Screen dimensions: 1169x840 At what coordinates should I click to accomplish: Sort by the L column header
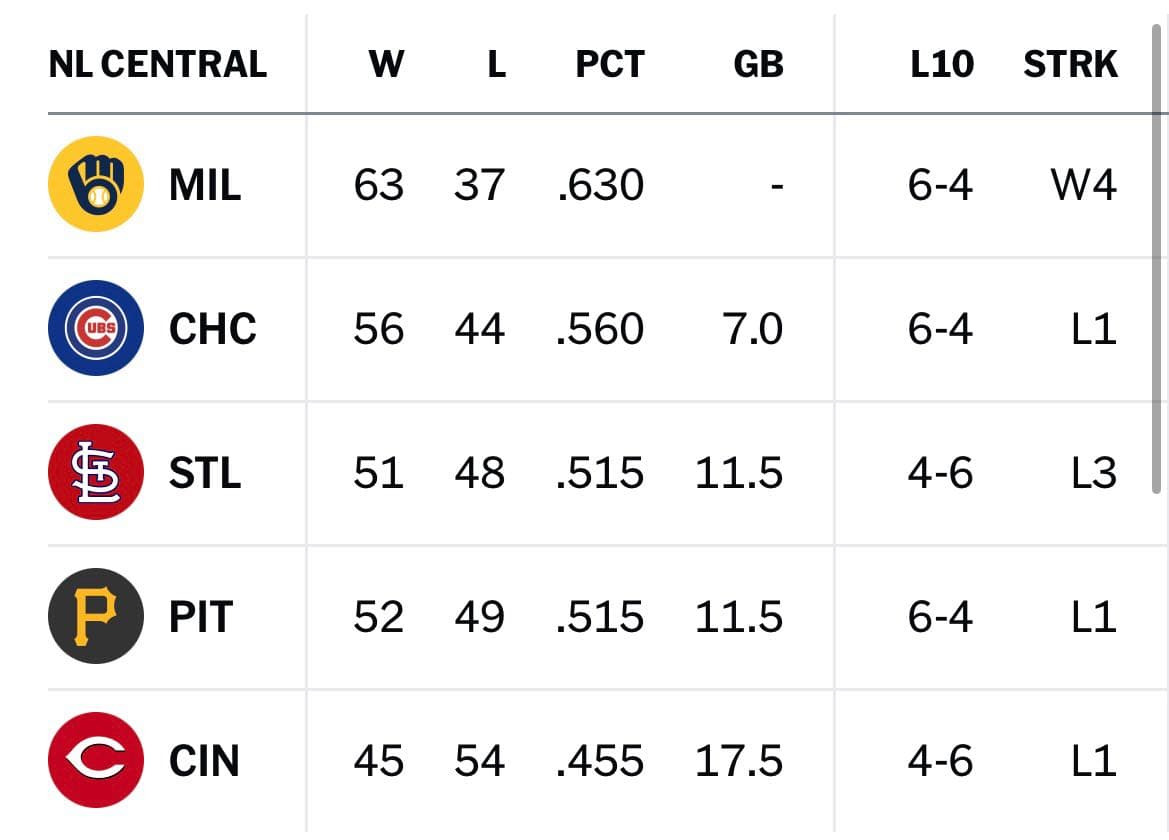pyautogui.click(x=497, y=64)
